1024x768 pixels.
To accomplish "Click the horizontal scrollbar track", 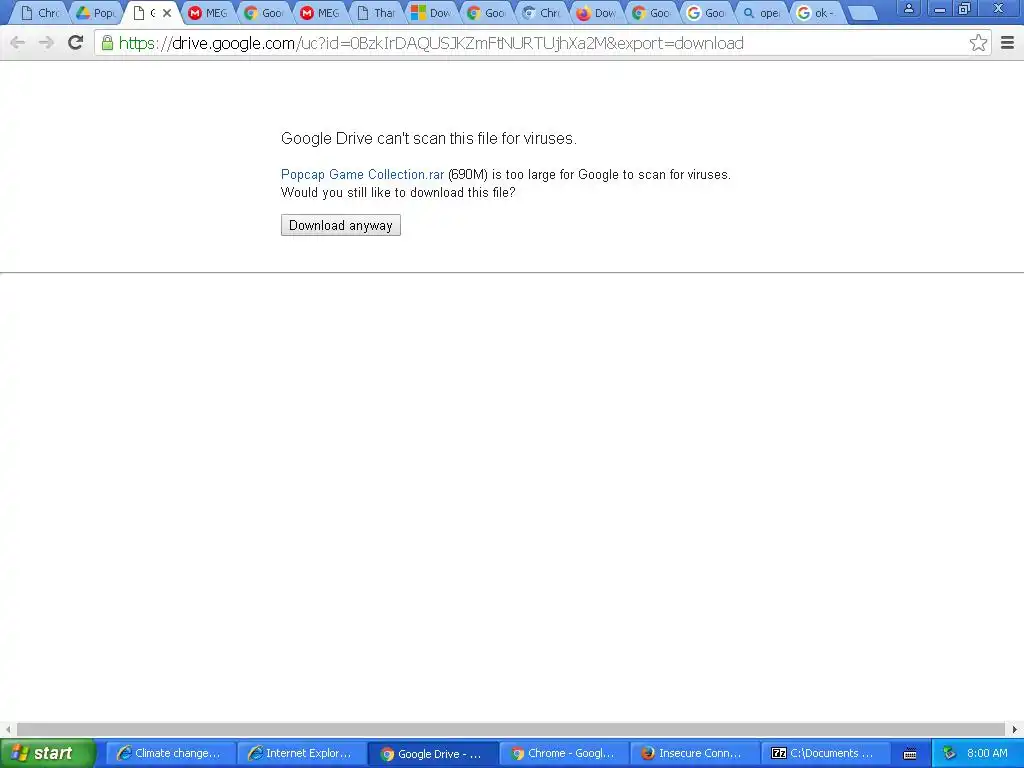I will (x=510, y=729).
